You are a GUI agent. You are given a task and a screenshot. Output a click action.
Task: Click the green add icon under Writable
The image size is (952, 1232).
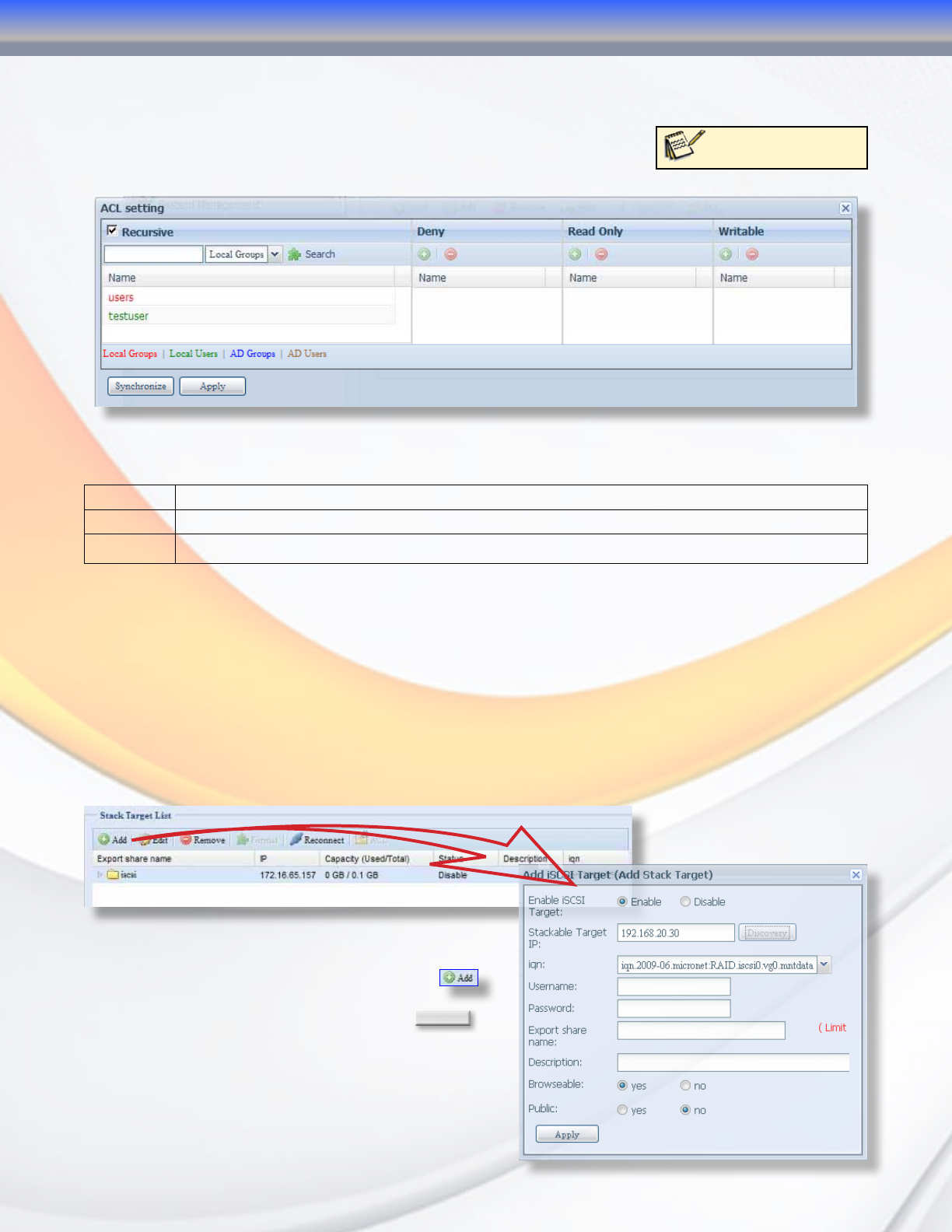click(726, 254)
